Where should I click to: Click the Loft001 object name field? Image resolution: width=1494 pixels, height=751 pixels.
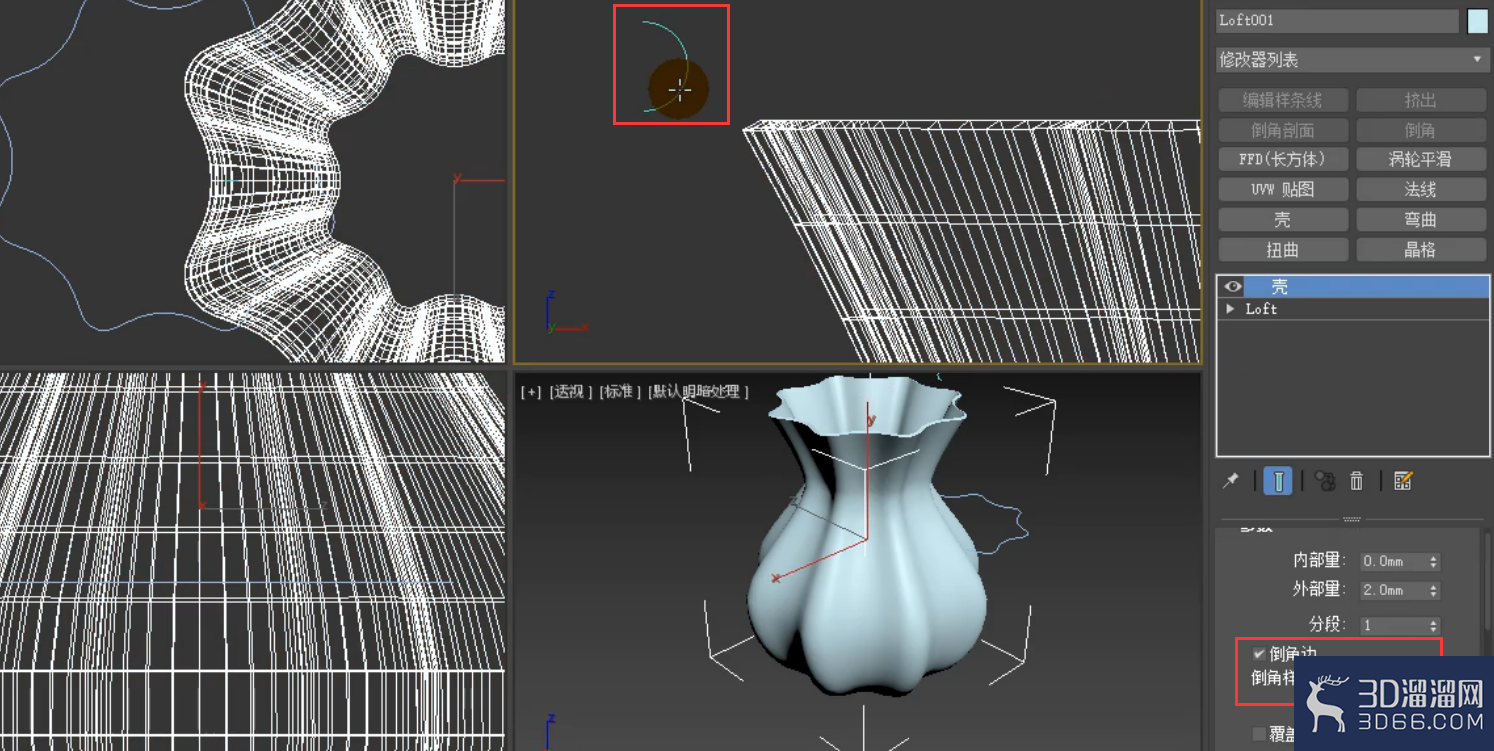(x=1337, y=20)
